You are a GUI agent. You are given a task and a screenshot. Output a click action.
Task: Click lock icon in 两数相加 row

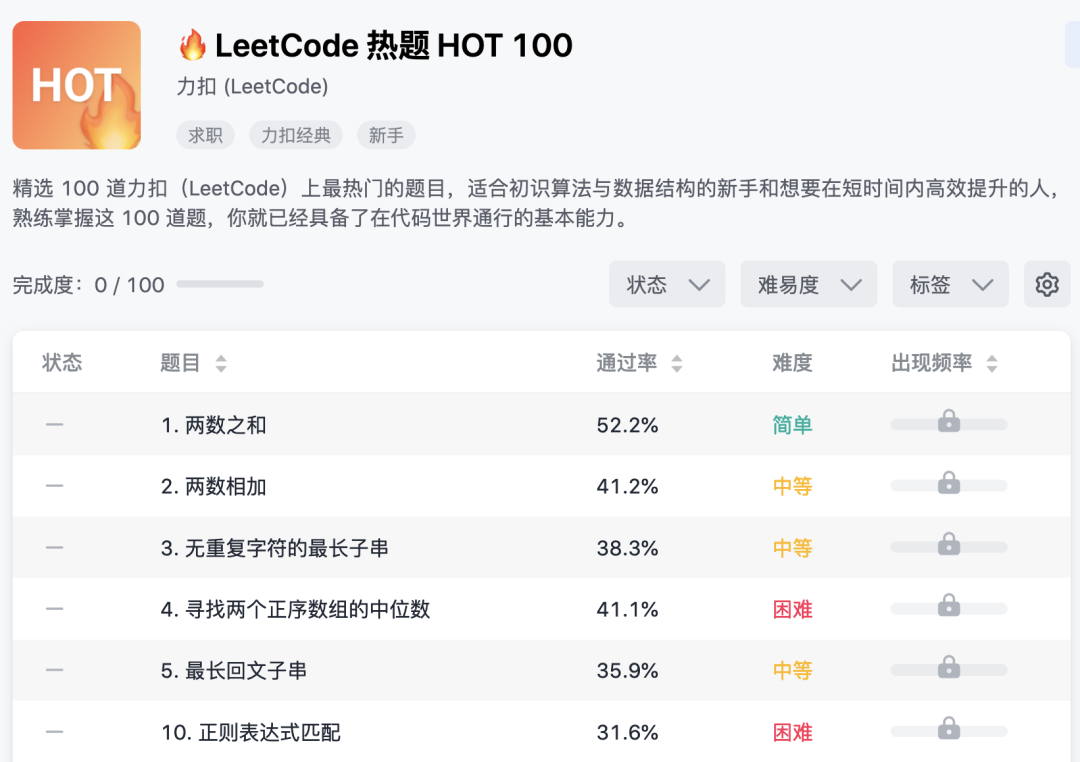(949, 485)
